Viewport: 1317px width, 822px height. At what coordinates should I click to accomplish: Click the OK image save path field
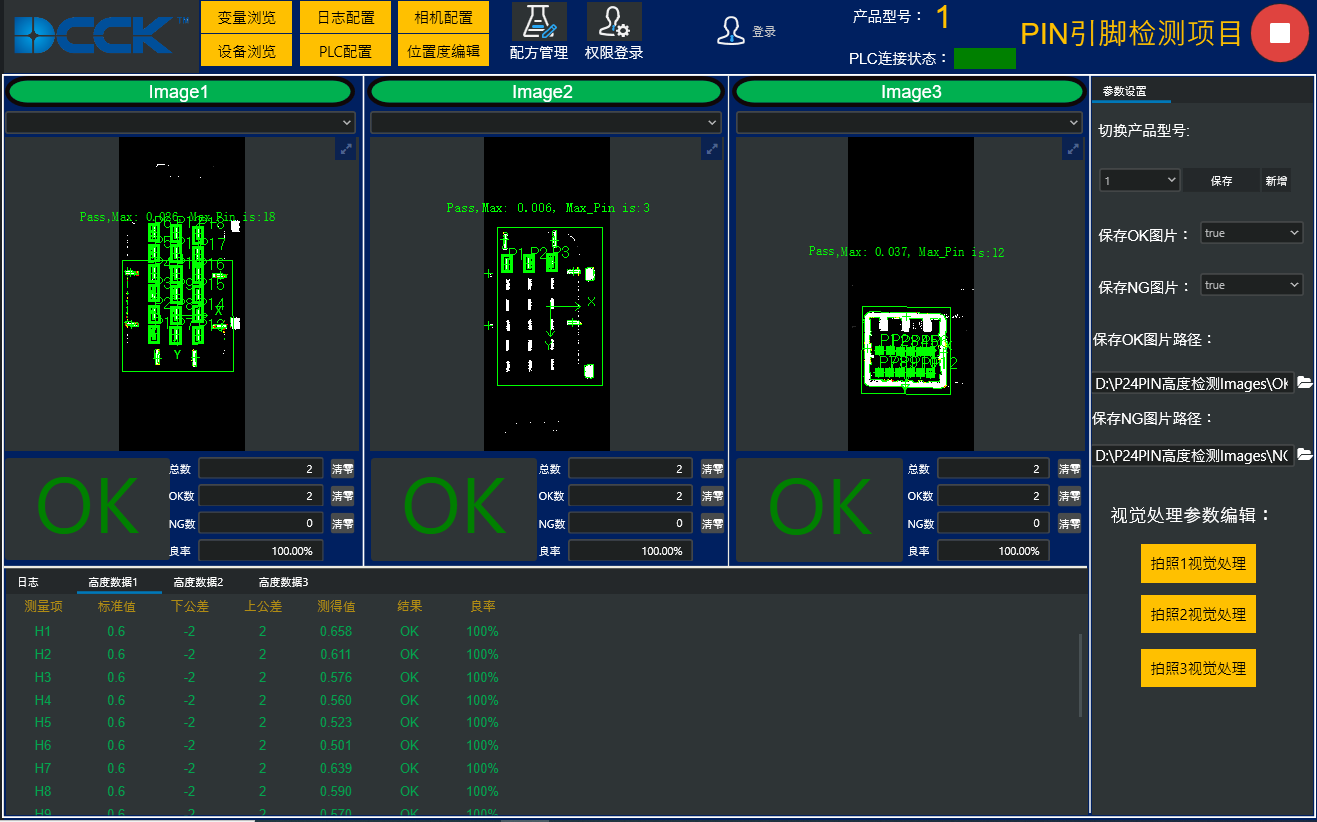click(x=1192, y=383)
